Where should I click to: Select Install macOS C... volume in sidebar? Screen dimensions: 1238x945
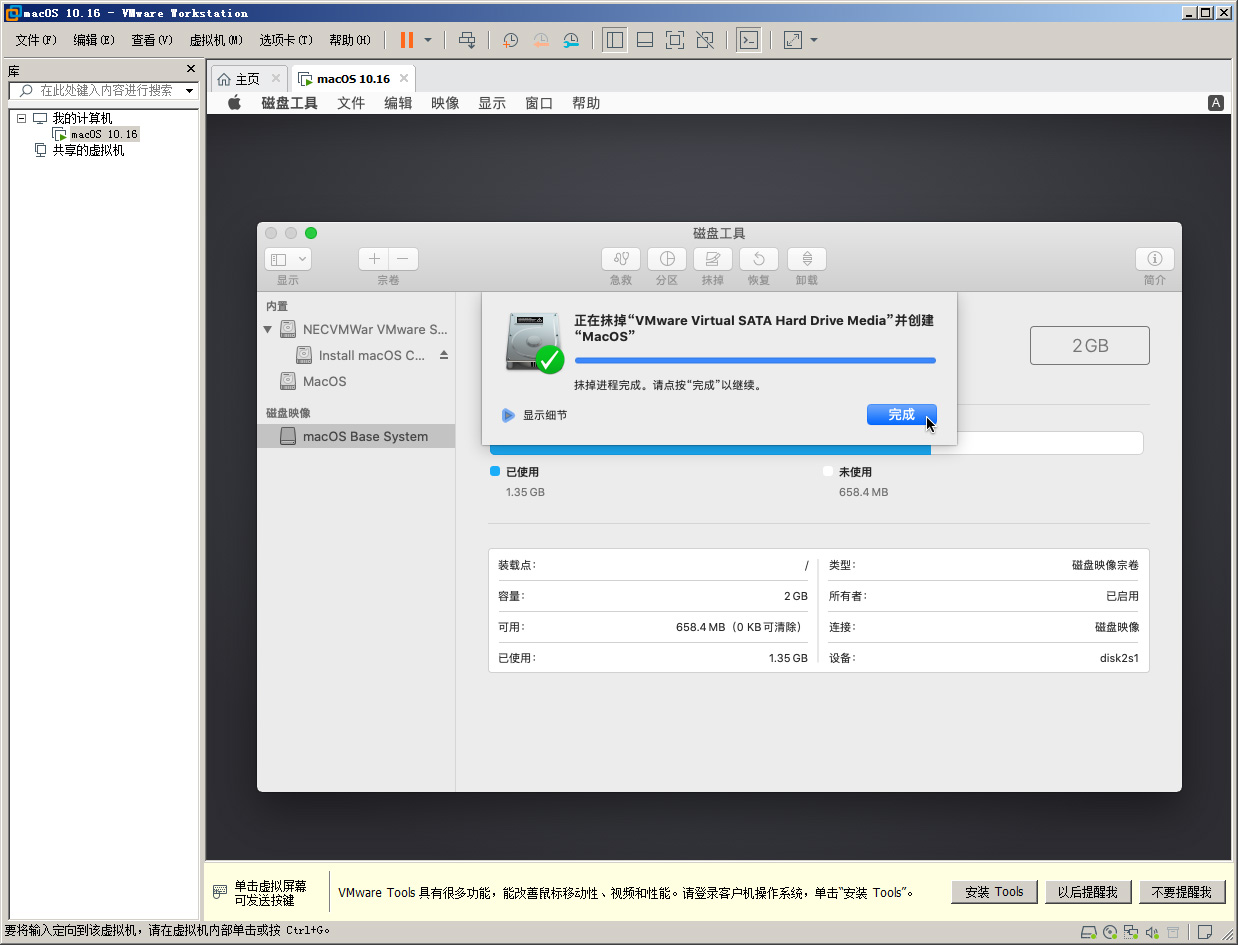click(x=372, y=355)
